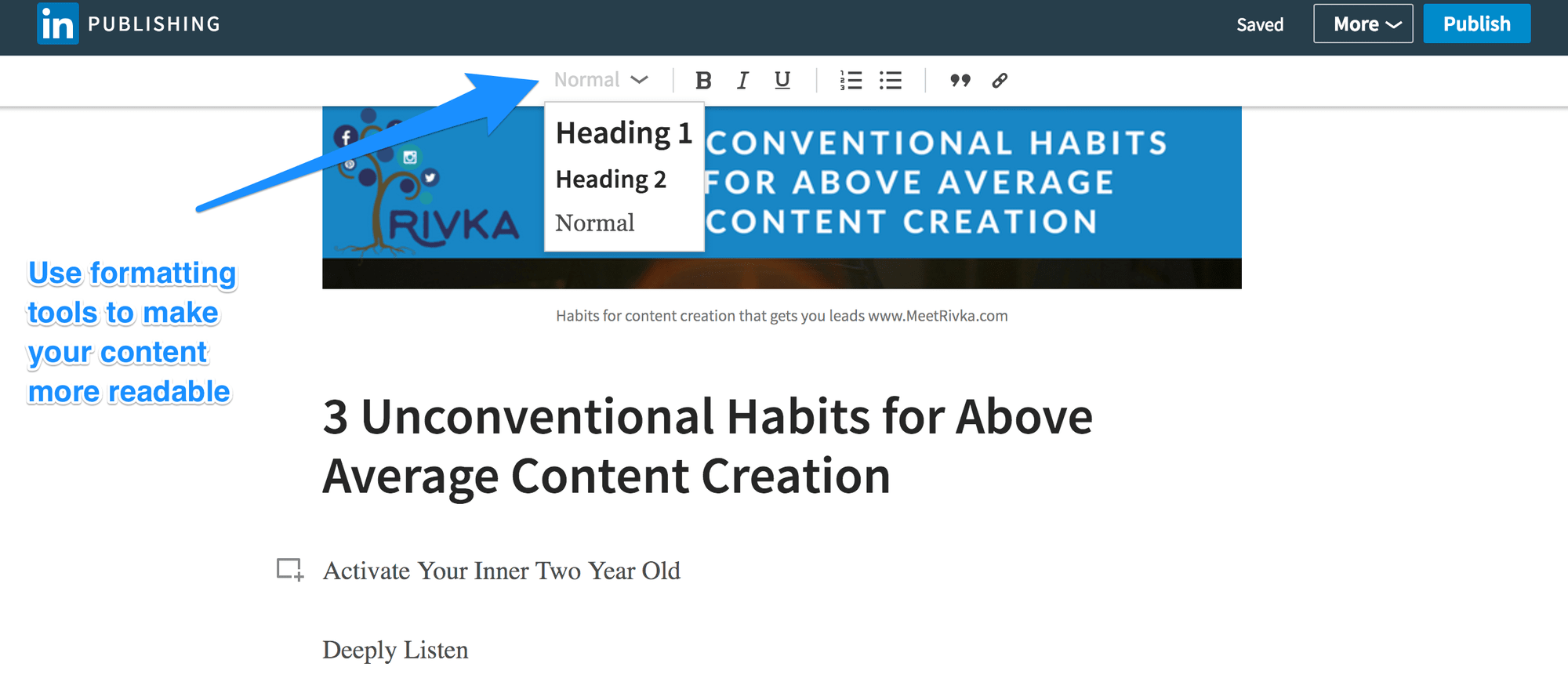Insert a hyperlink with link icon
The height and width of the screenshot is (678, 1568).
[1000, 81]
